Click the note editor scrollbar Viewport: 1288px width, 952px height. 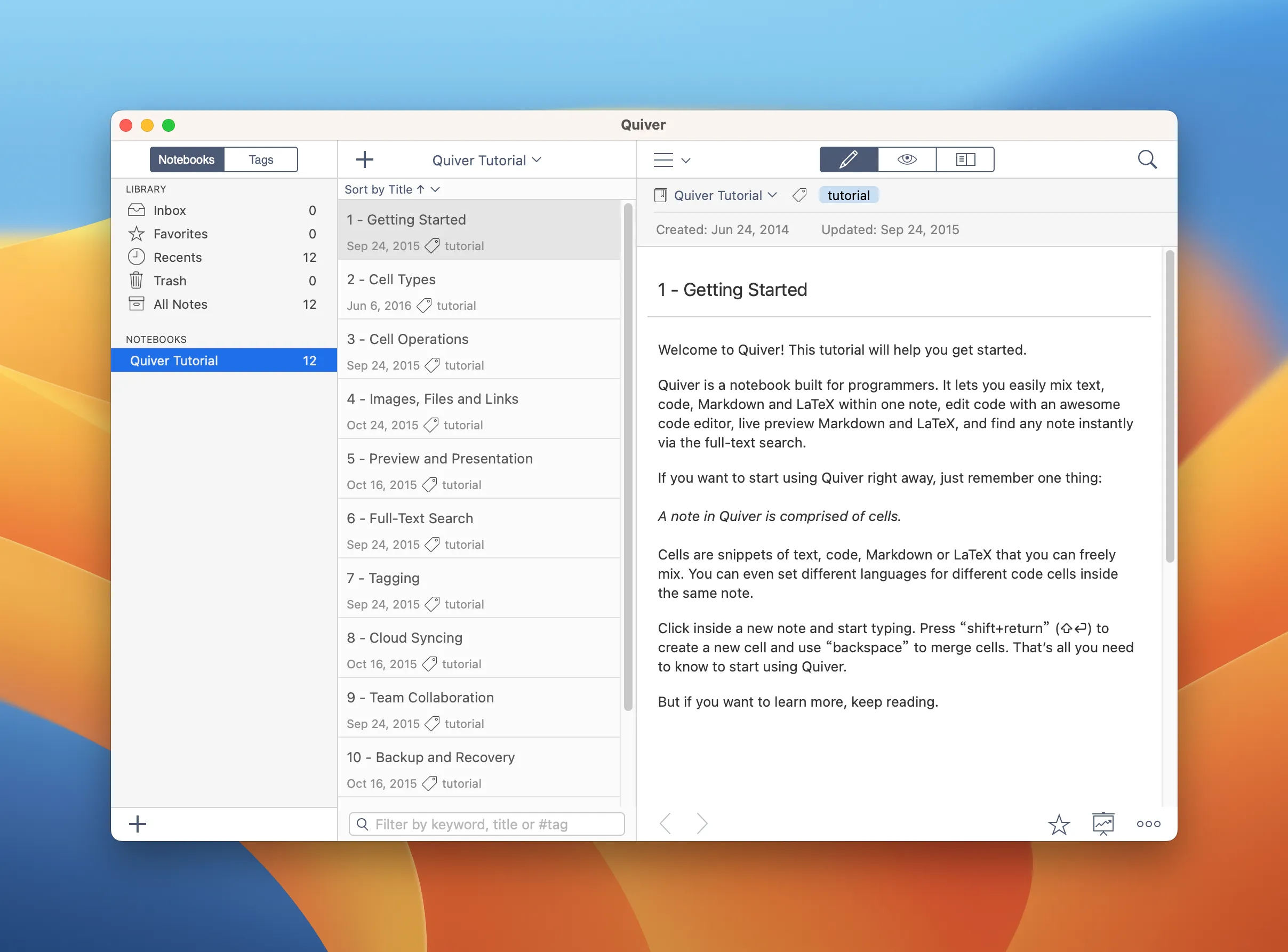1169,406
